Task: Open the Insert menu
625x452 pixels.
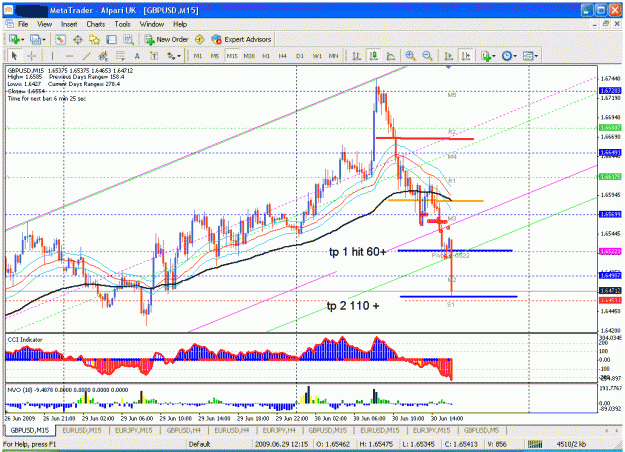Action: tap(69, 24)
